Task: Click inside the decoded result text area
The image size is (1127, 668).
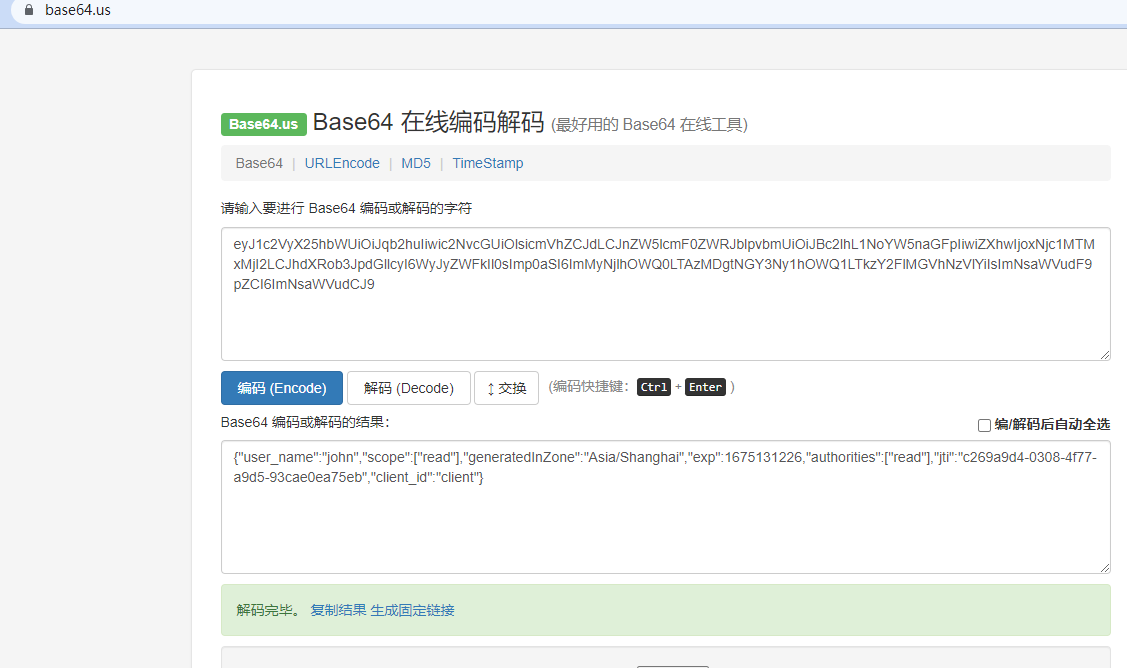Action: pos(666,507)
